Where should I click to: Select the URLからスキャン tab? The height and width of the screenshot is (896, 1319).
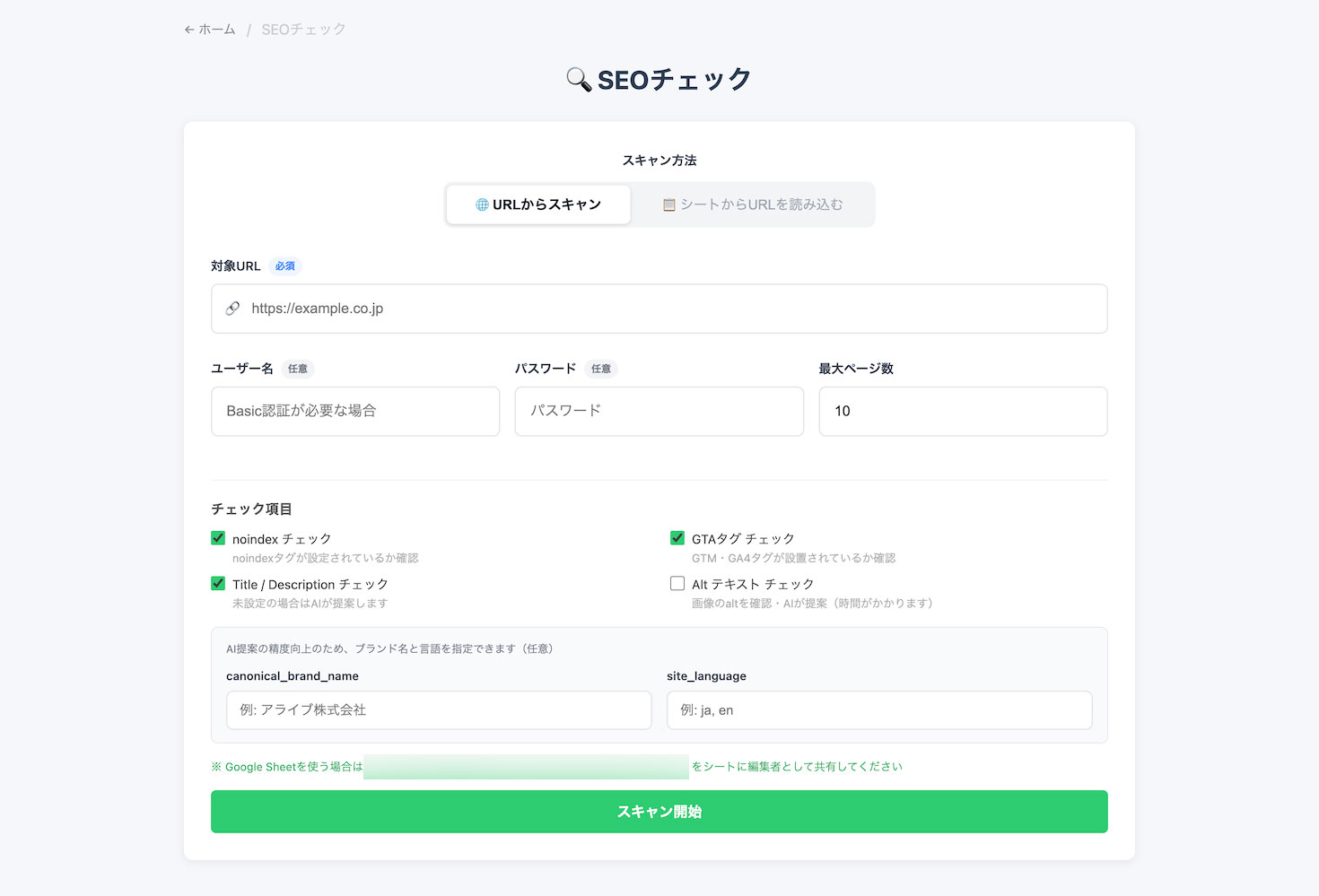pyautogui.click(x=538, y=204)
